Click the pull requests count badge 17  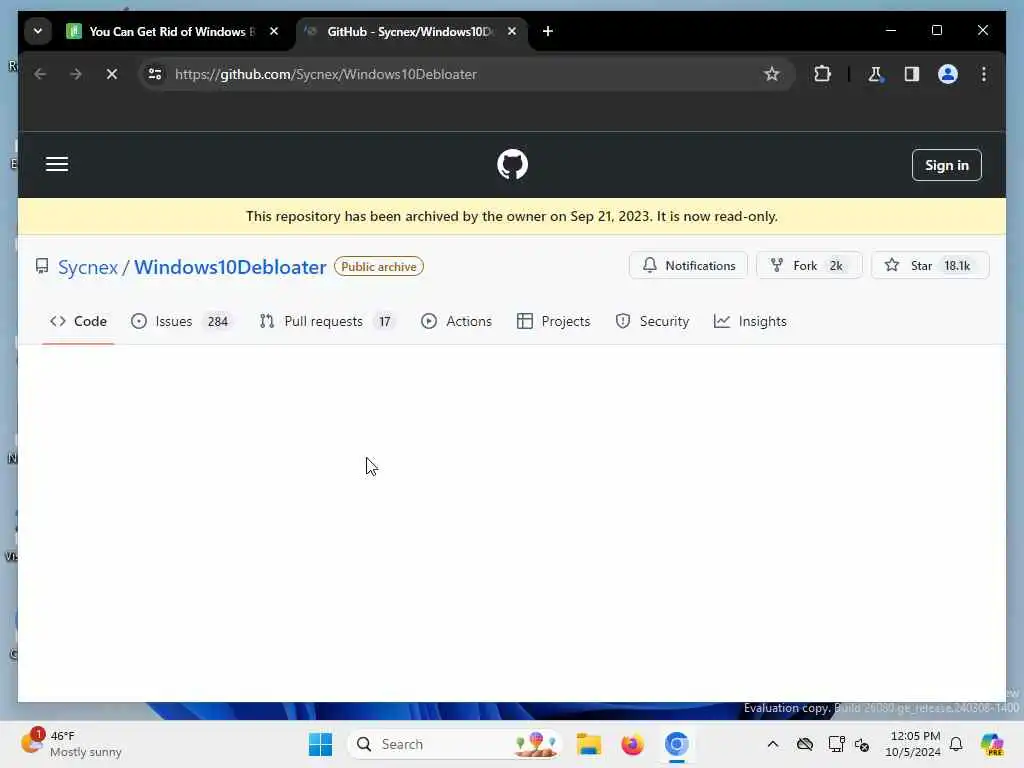pyautogui.click(x=385, y=321)
